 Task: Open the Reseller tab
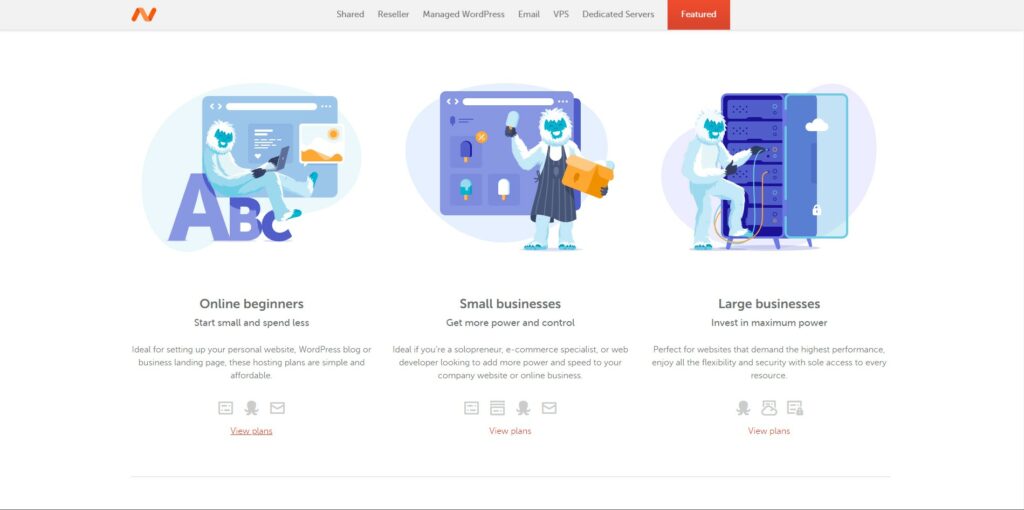pyautogui.click(x=393, y=14)
